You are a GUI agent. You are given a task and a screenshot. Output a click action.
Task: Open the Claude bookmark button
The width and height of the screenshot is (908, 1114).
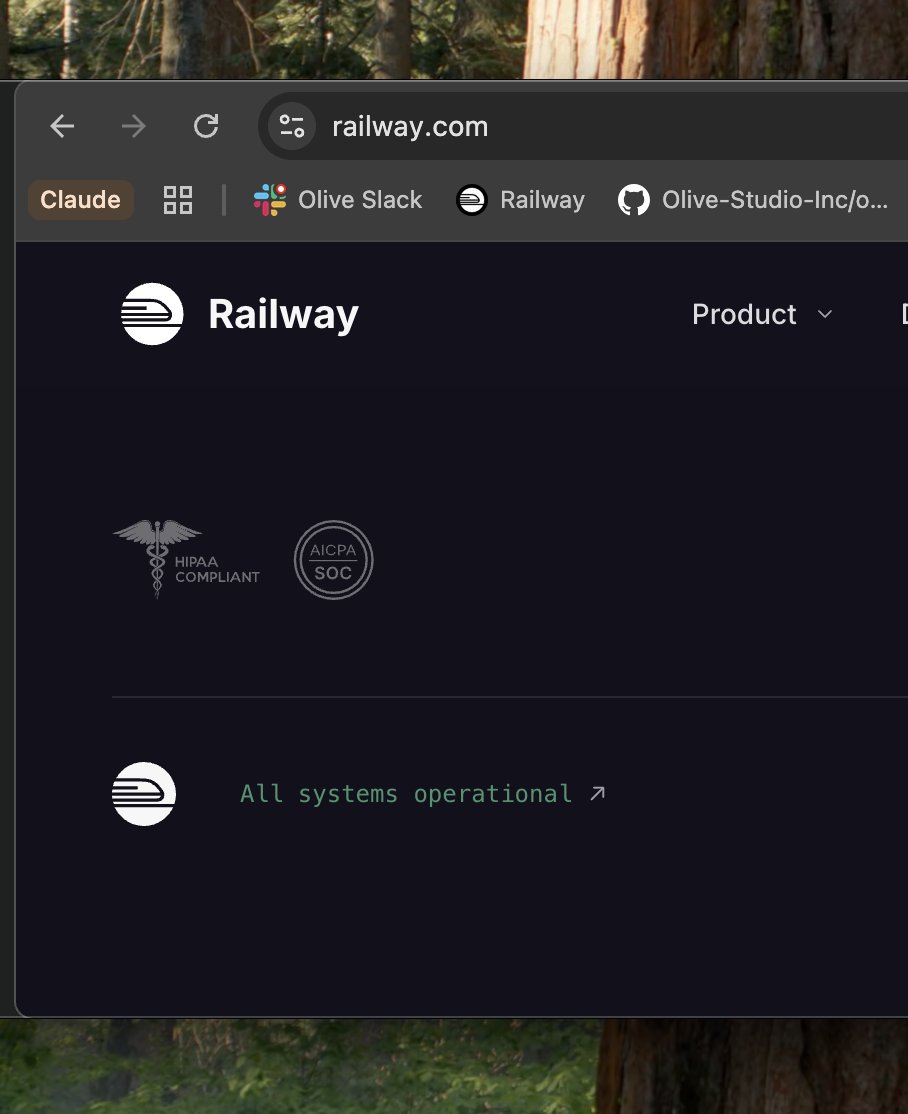pyautogui.click(x=80, y=200)
